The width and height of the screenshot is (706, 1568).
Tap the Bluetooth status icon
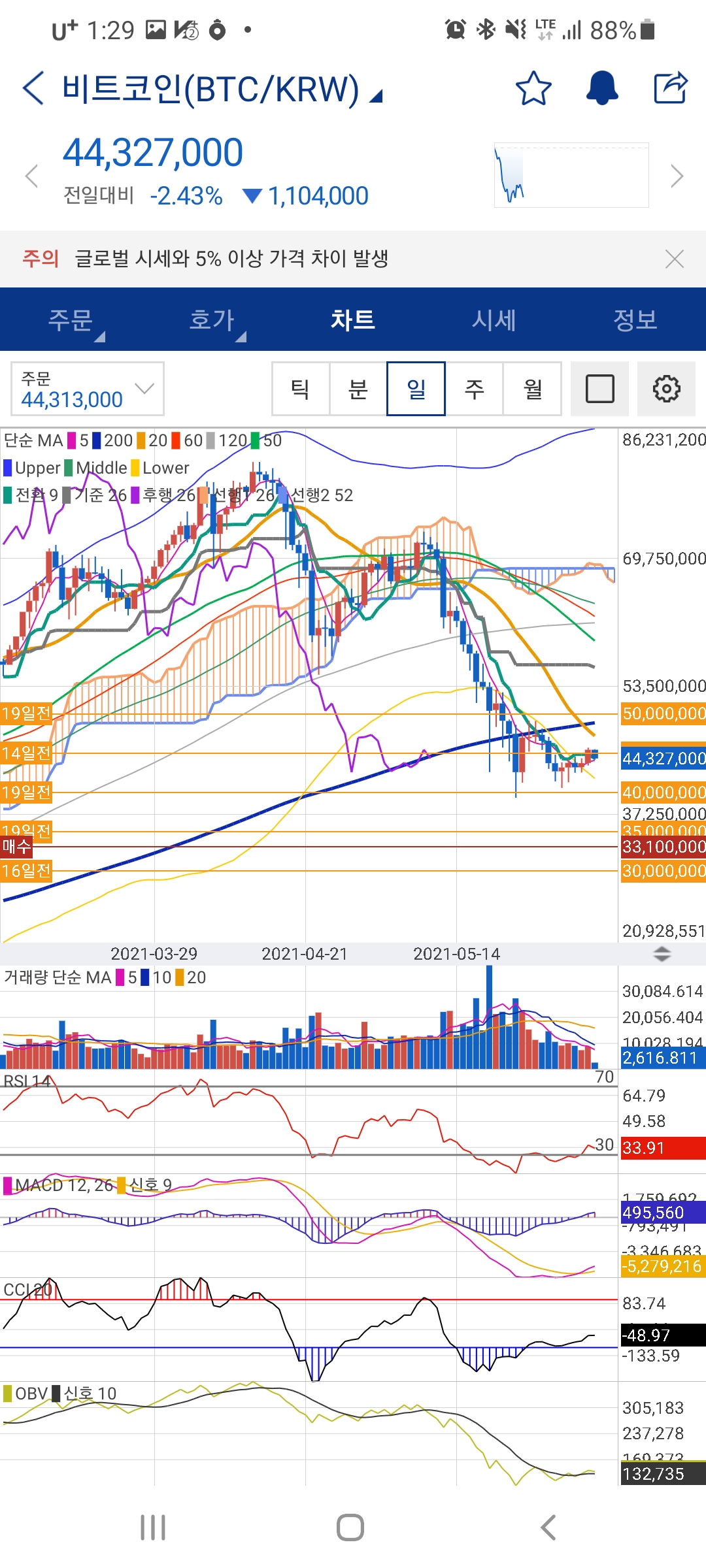[486, 29]
